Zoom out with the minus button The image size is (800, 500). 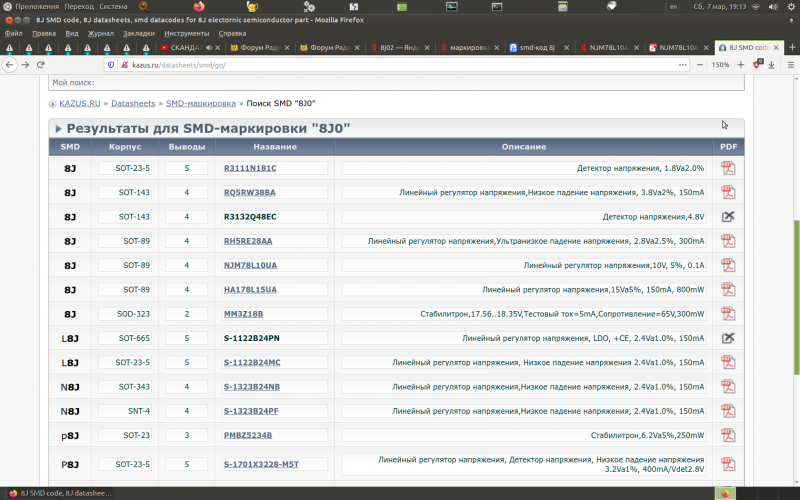[700, 65]
